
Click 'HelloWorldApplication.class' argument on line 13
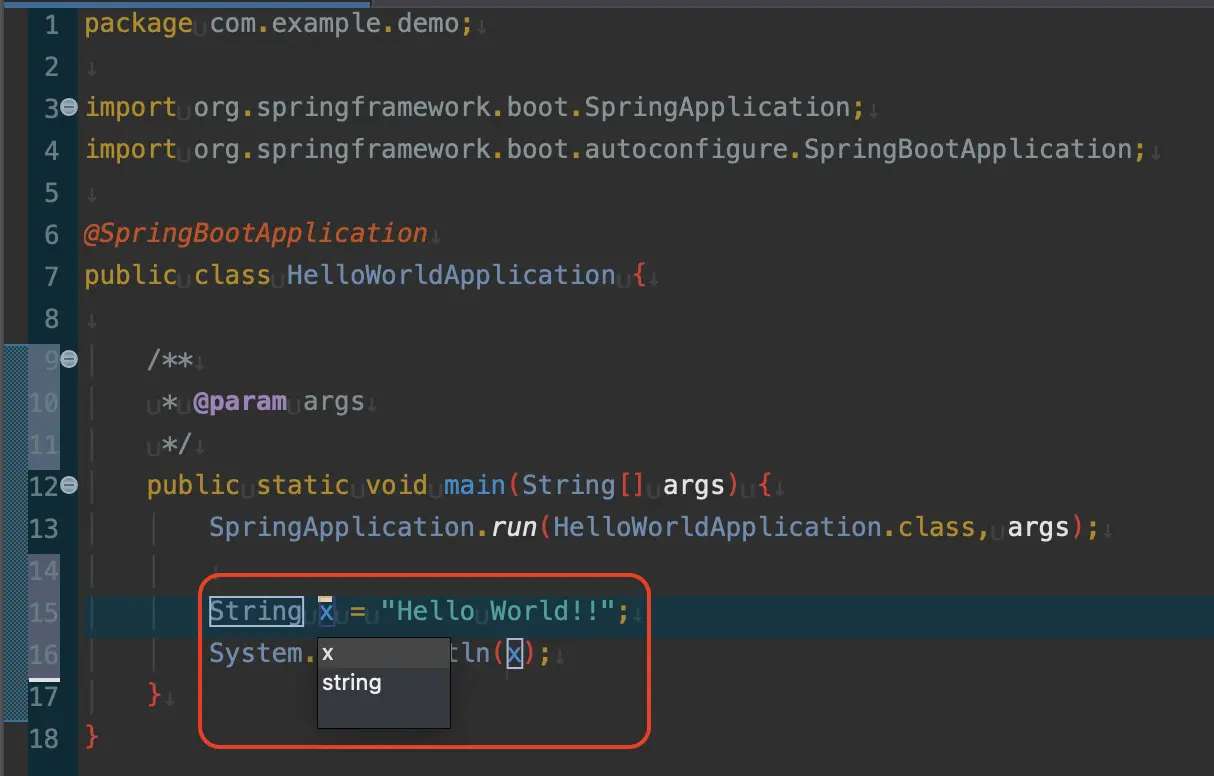(x=764, y=527)
